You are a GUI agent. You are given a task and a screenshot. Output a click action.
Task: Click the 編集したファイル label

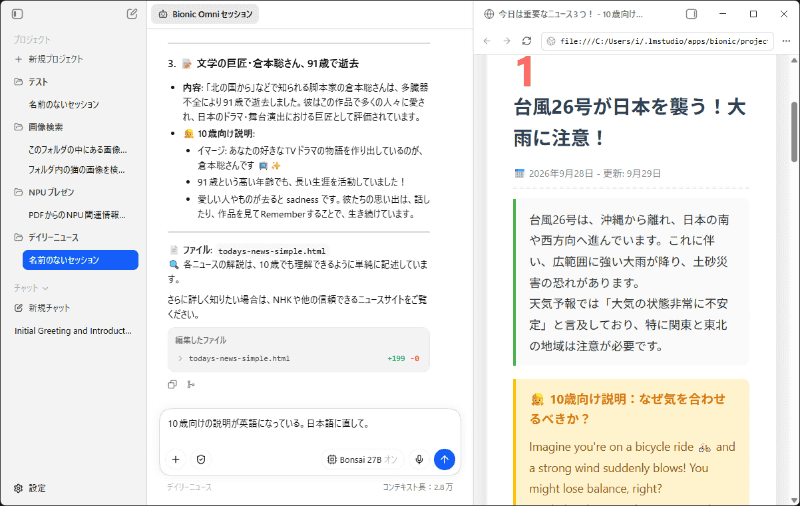pos(201,340)
